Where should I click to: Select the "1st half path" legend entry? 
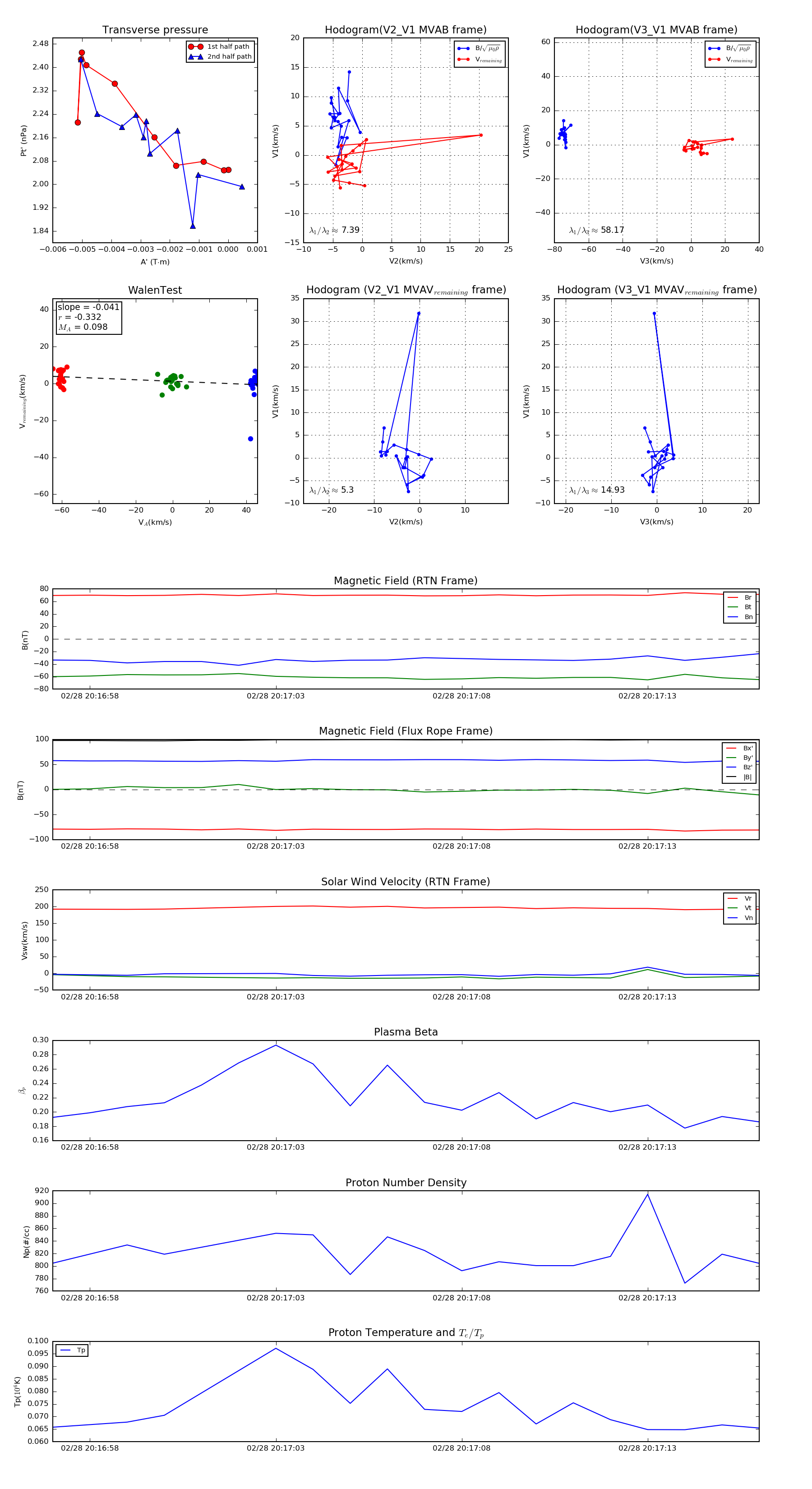(x=220, y=47)
